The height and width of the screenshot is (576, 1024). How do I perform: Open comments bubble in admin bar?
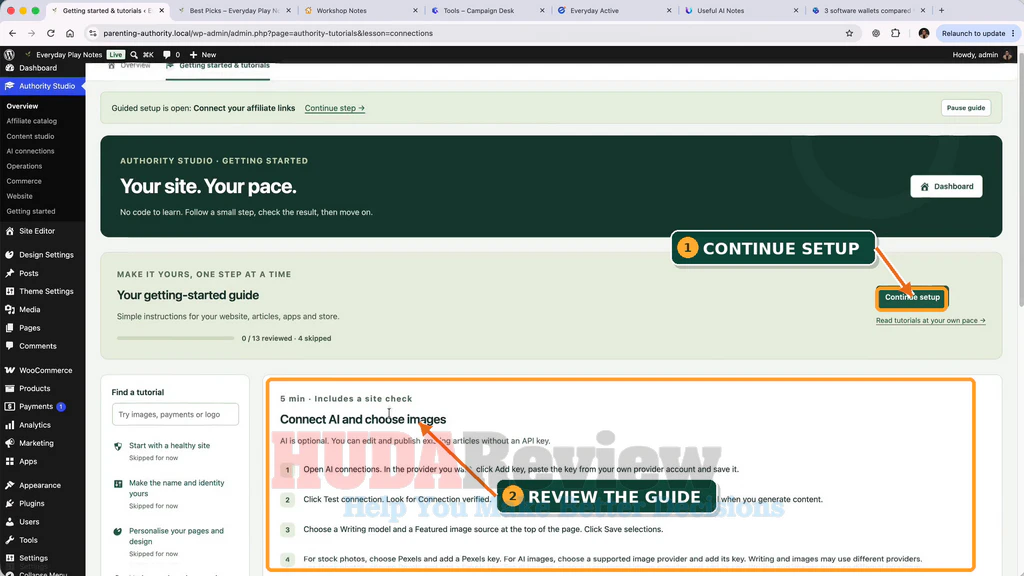[171, 55]
